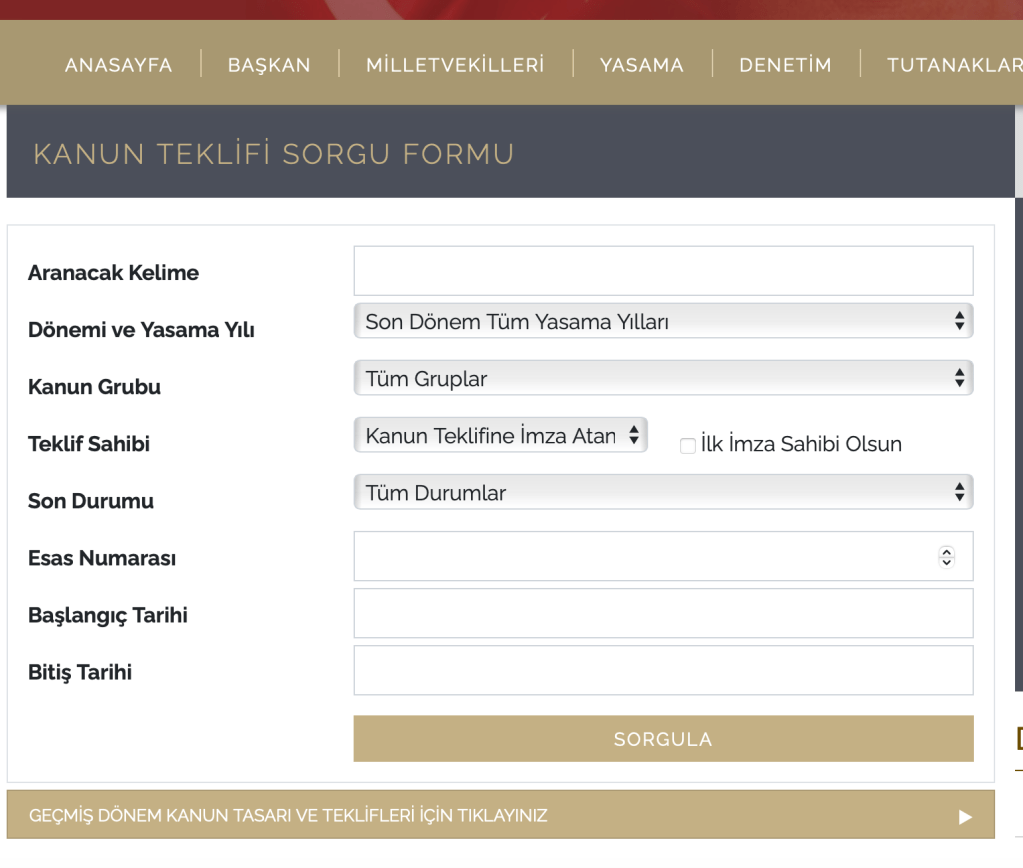1023x868 pixels.
Task: Expand the Kanun Grubu dropdown
Action: pos(663,379)
